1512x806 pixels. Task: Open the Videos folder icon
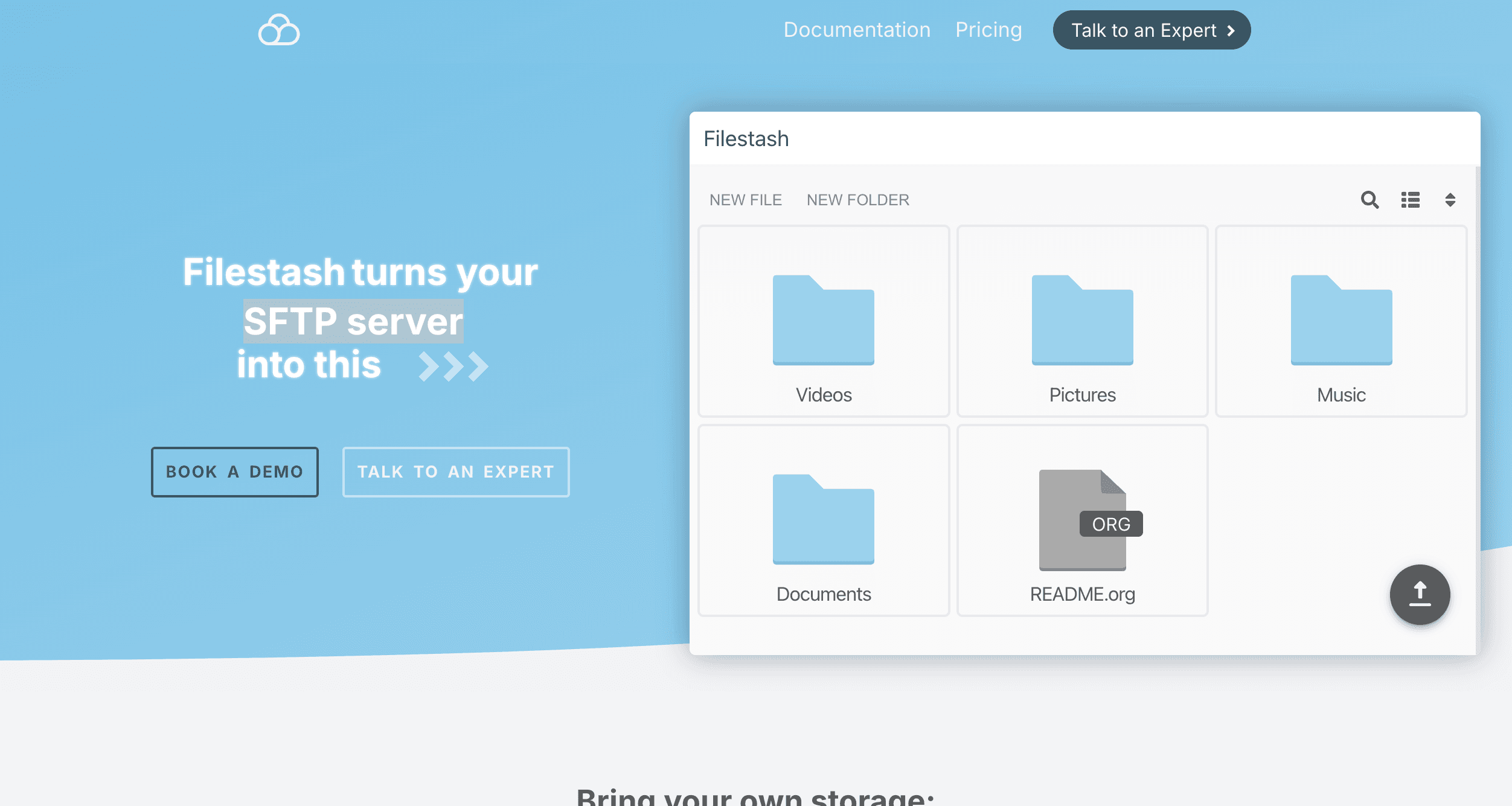coord(823,320)
